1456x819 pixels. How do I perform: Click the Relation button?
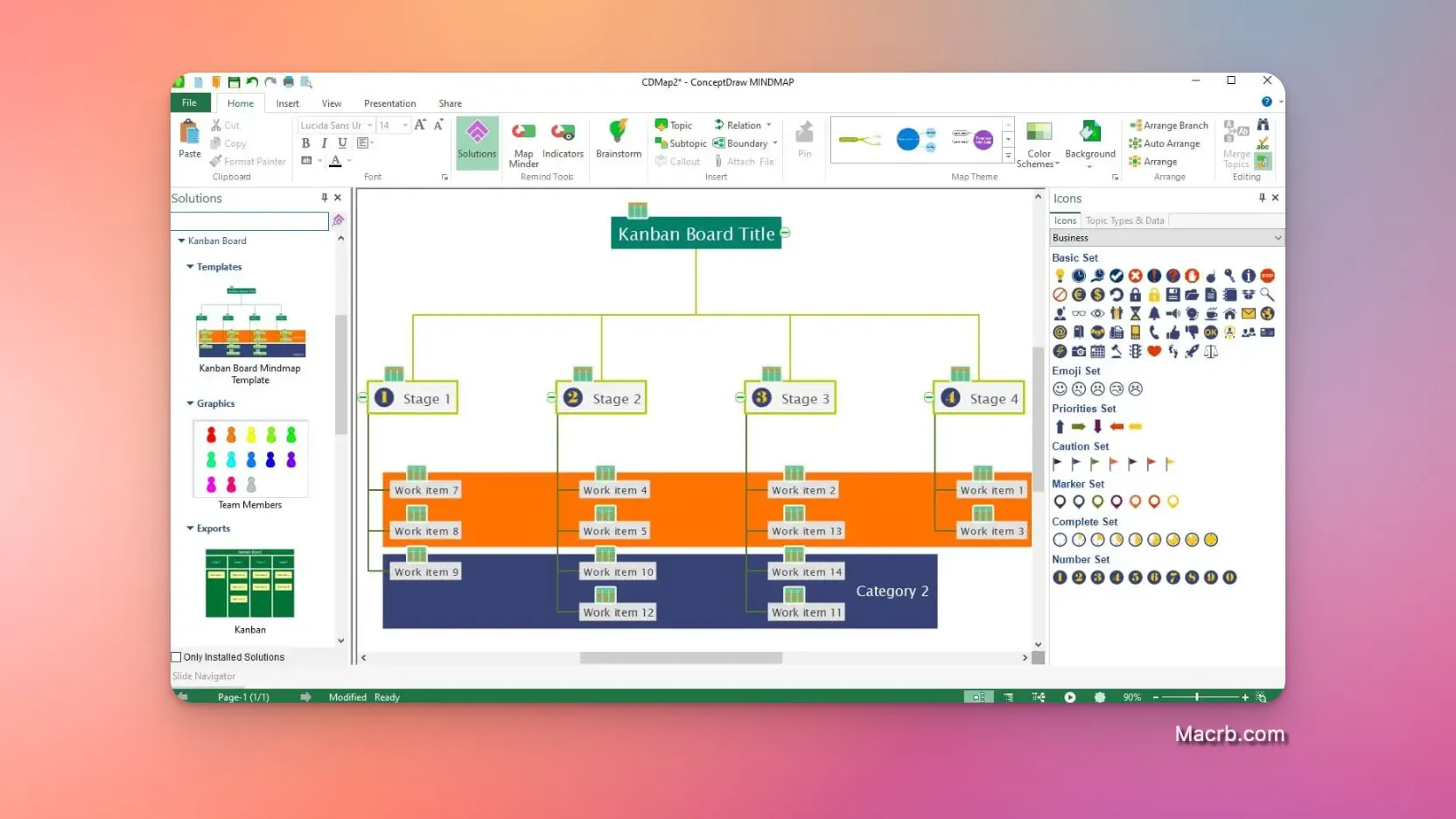tap(743, 125)
